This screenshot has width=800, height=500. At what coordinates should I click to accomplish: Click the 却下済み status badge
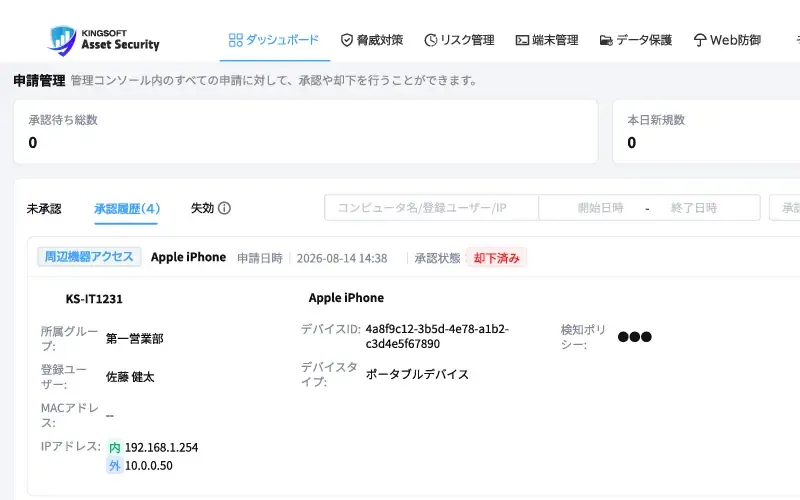pyautogui.click(x=496, y=258)
